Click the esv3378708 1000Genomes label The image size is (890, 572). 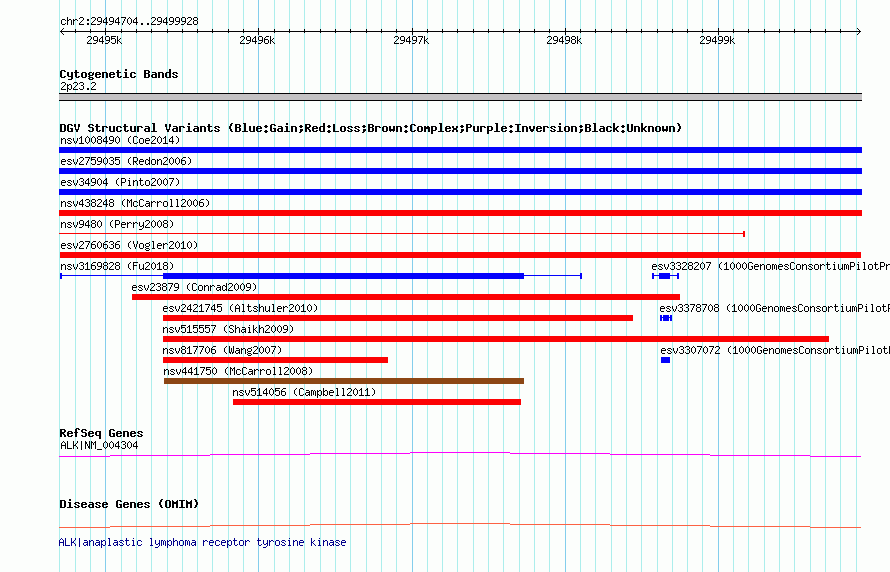pos(775,308)
